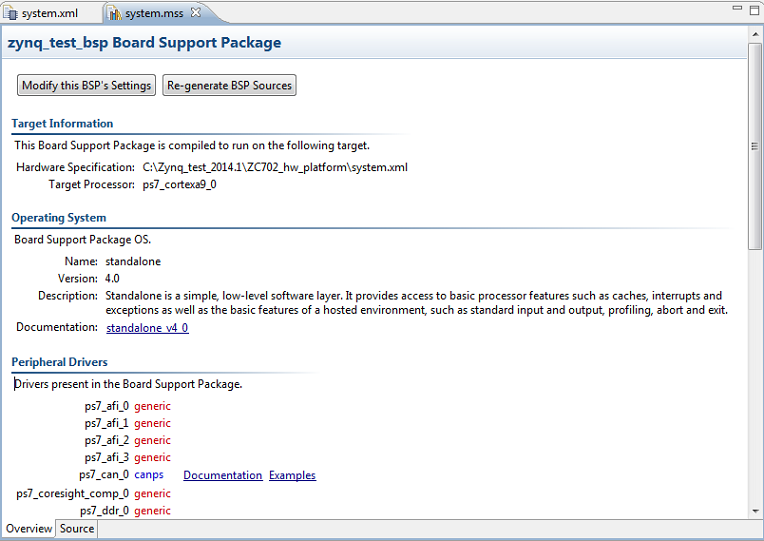Click Re-generate BSP Sources button

point(229,85)
